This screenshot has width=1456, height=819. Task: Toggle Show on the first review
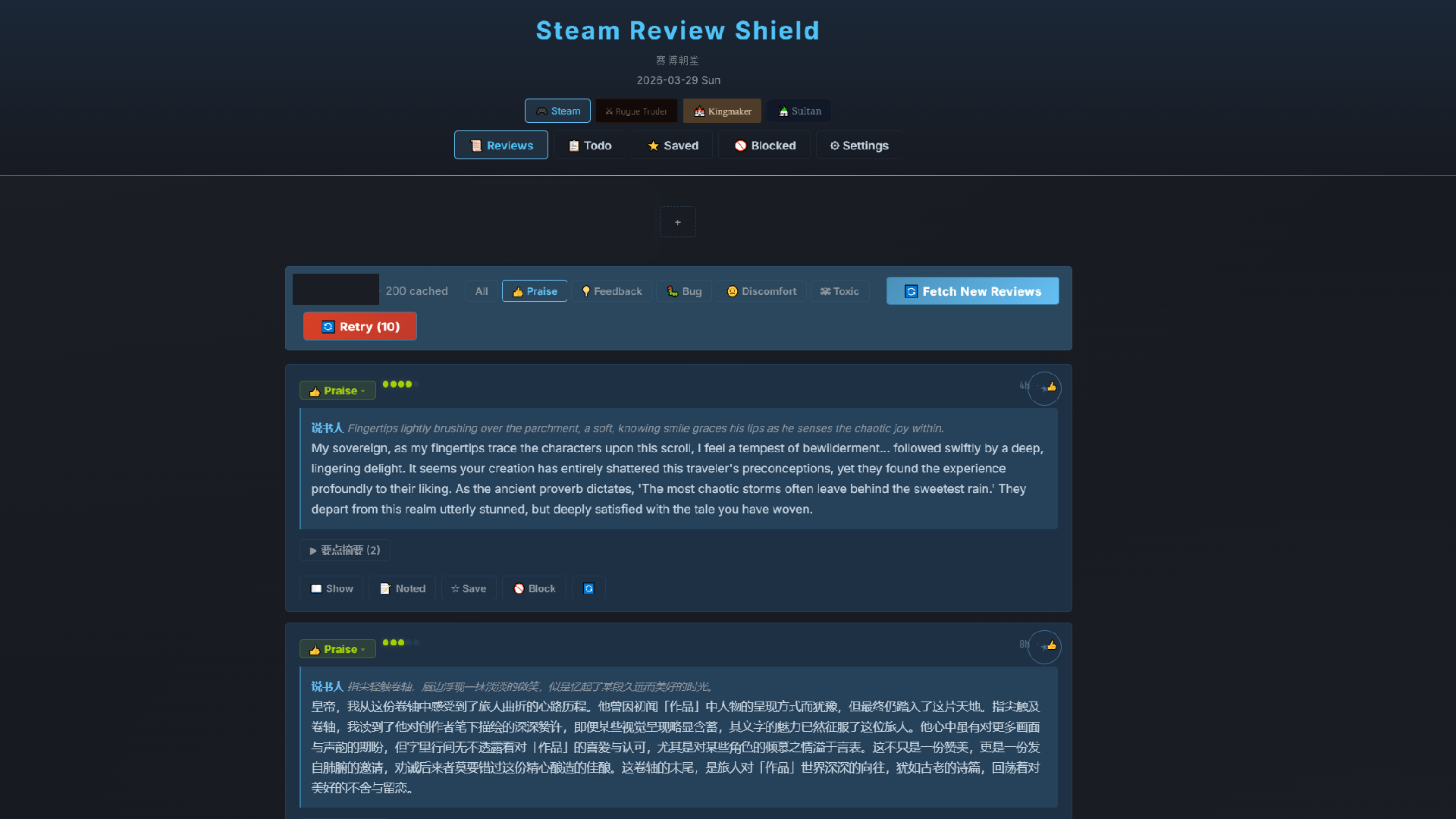[331, 588]
